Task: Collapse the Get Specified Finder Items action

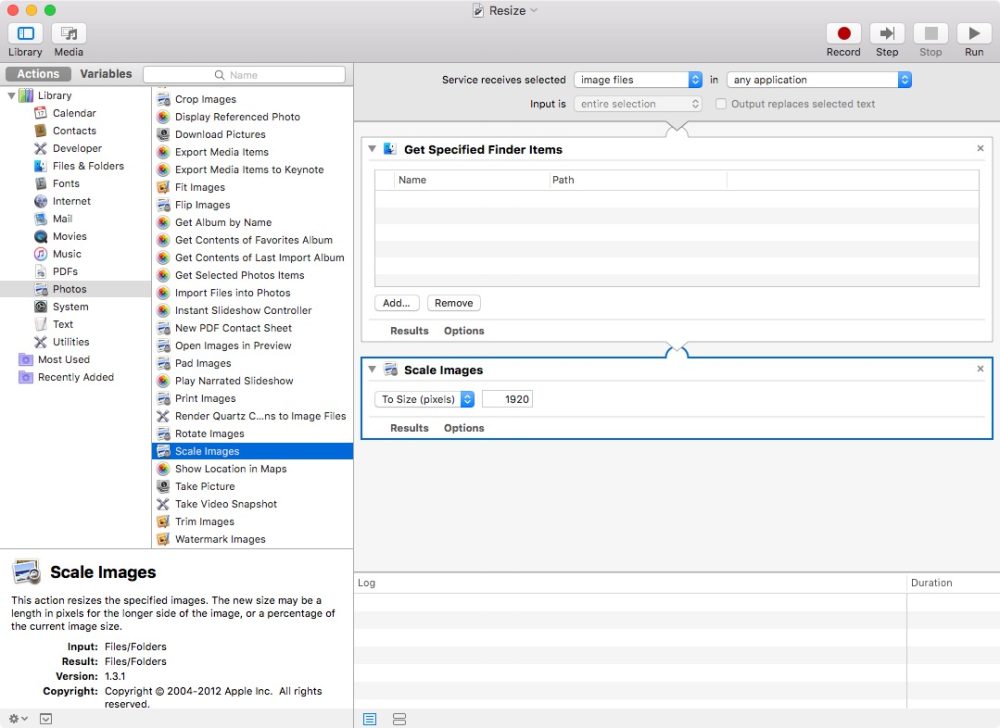Action: (x=372, y=148)
